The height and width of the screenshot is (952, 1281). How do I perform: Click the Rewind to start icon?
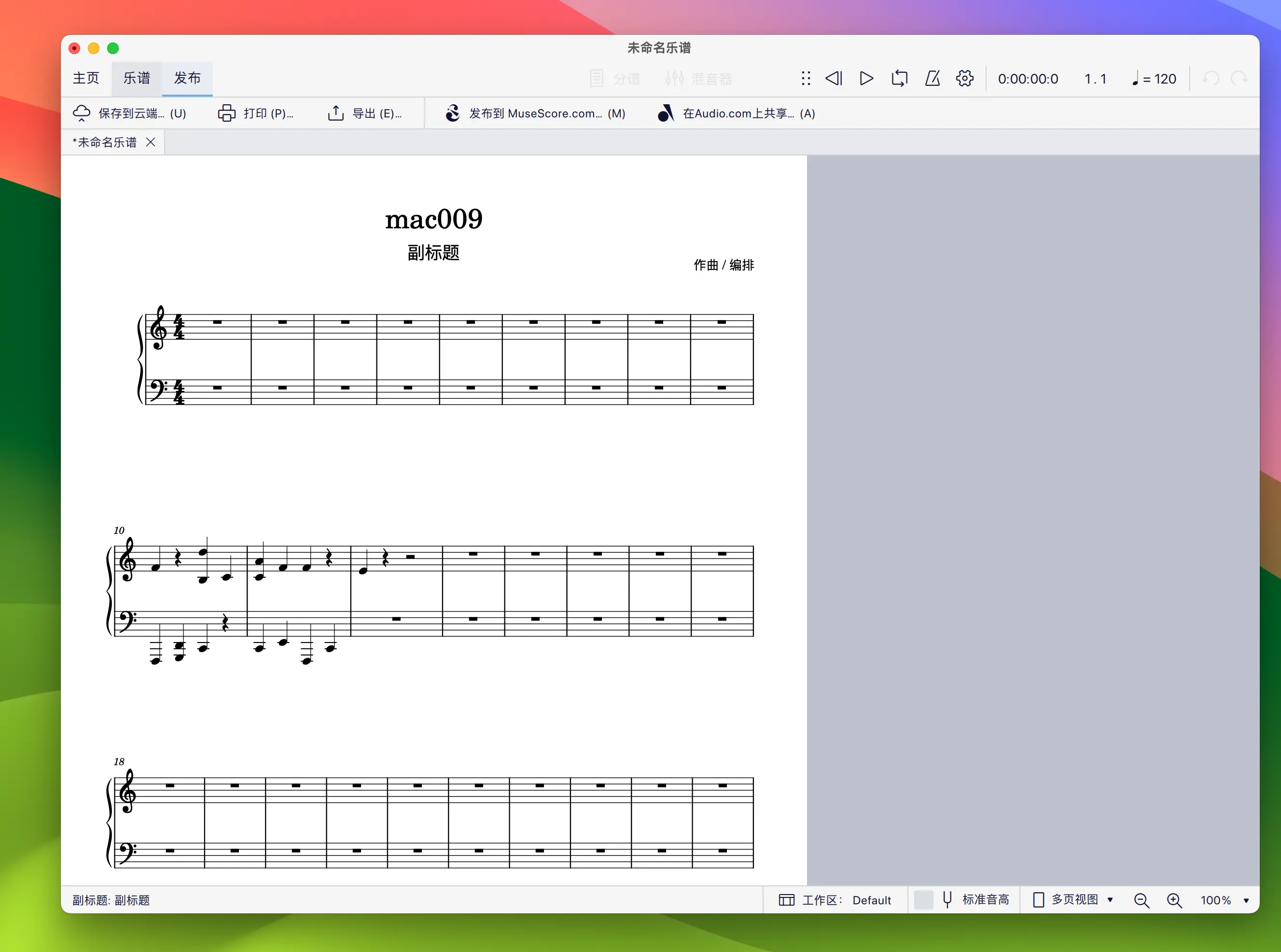tap(834, 78)
